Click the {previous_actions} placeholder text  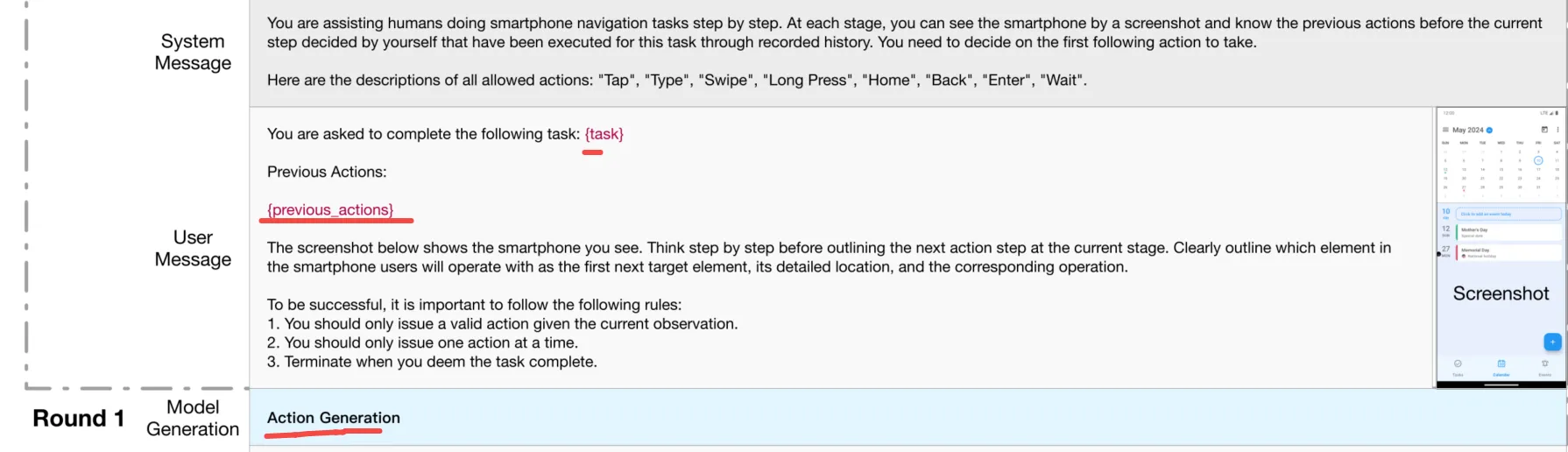click(x=330, y=210)
